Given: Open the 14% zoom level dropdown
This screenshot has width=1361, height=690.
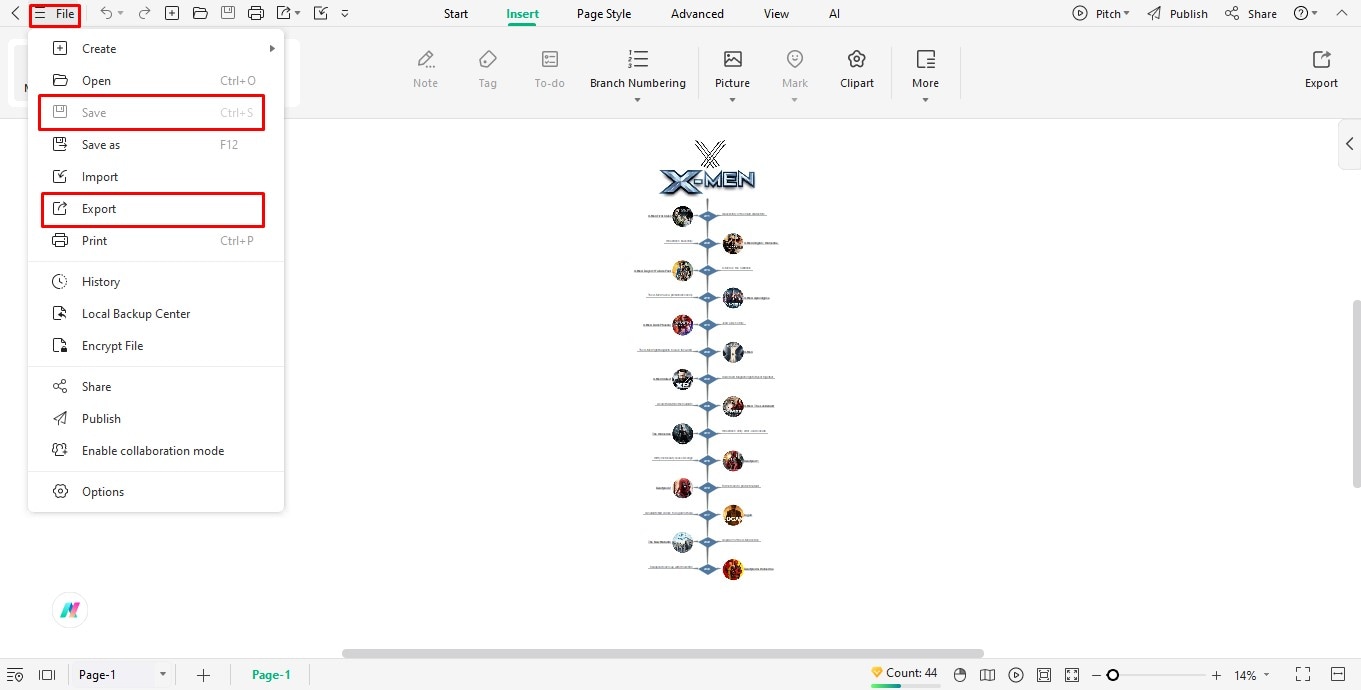Looking at the screenshot, I should pos(1267,675).
